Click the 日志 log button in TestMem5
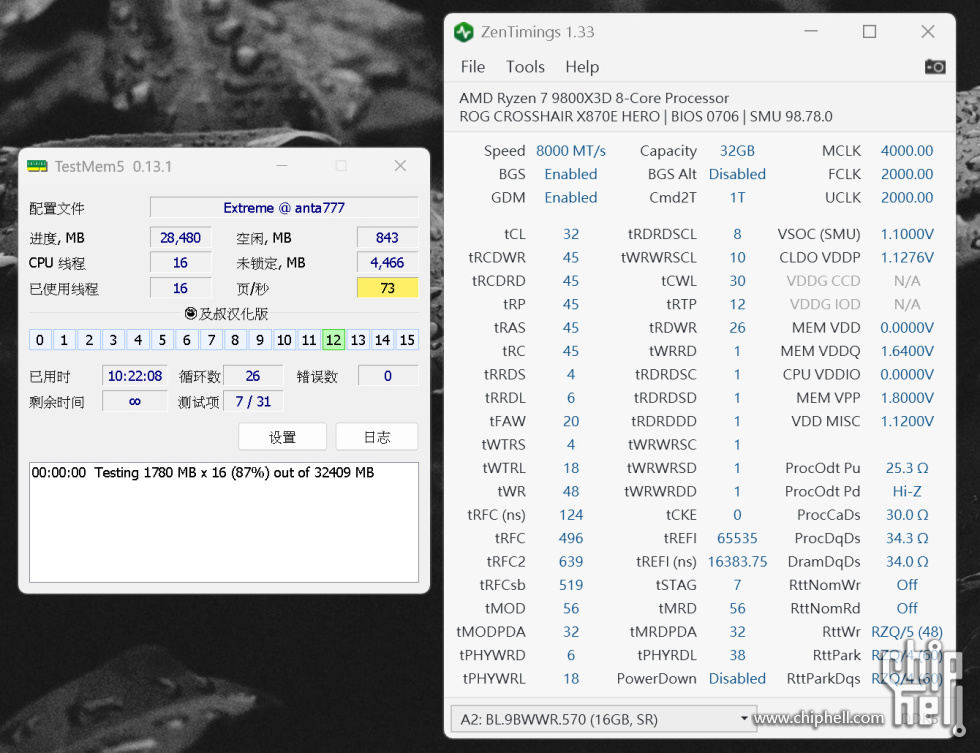Image resolution: width=980 pixels, height=753 pixels. 377,437
